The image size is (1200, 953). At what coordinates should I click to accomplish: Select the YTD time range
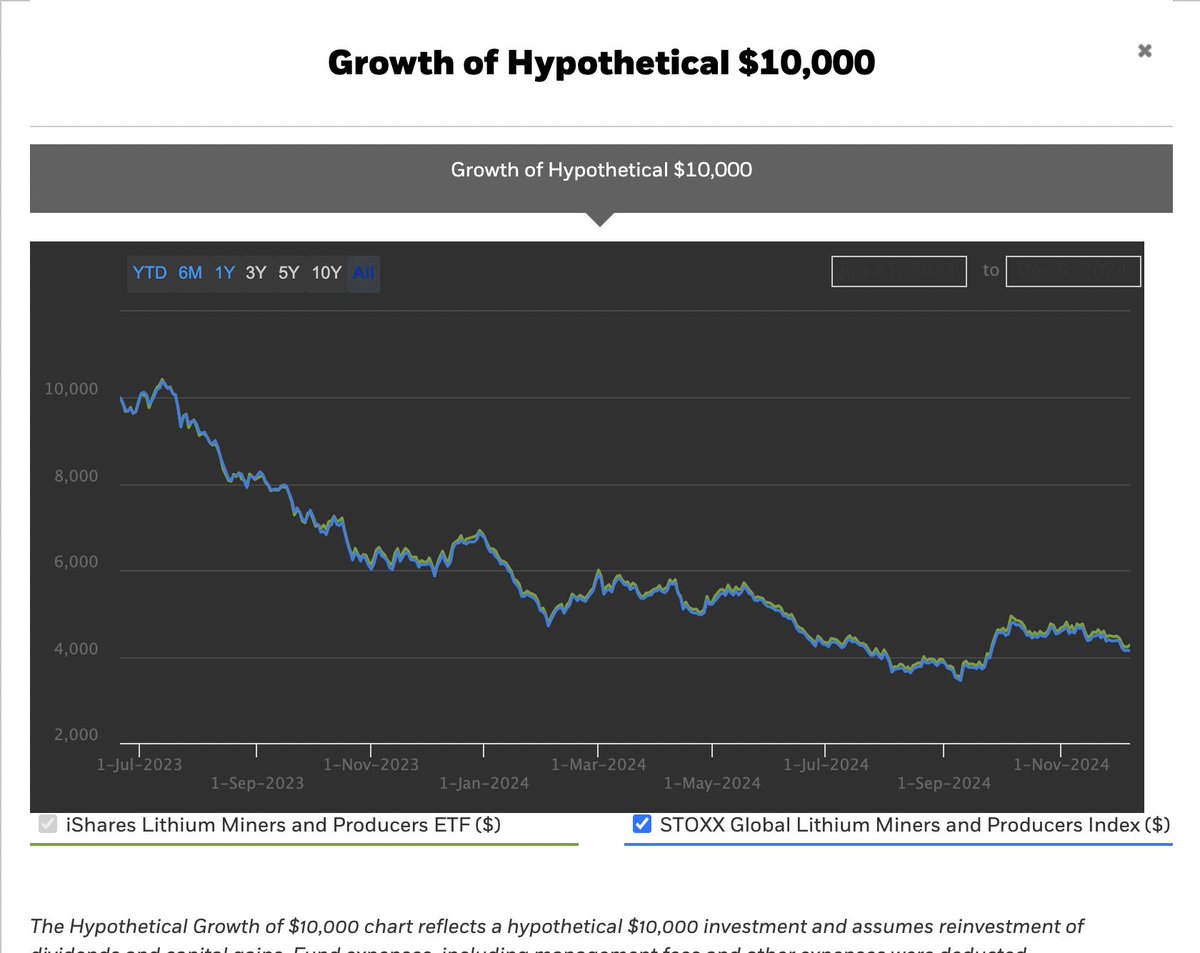click(x=150, y=272)
